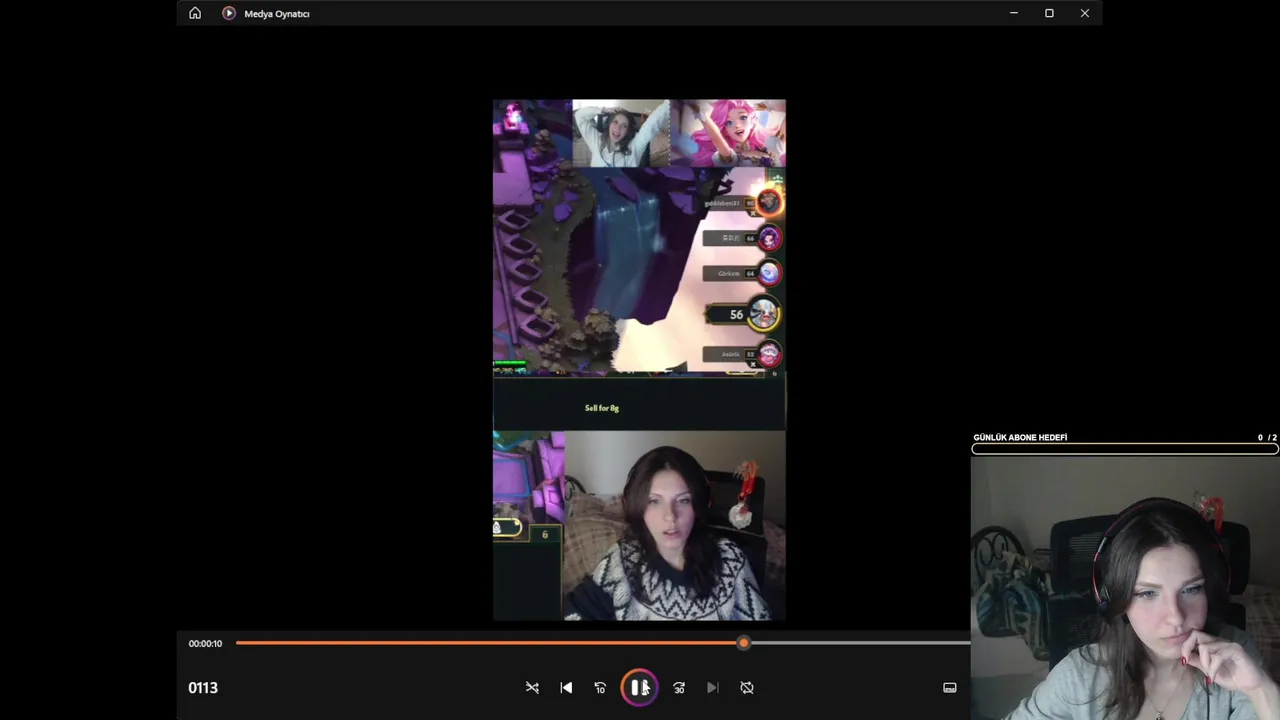Toggle repeat mode
The image size is (1280, 720).
tap(746, 688)
